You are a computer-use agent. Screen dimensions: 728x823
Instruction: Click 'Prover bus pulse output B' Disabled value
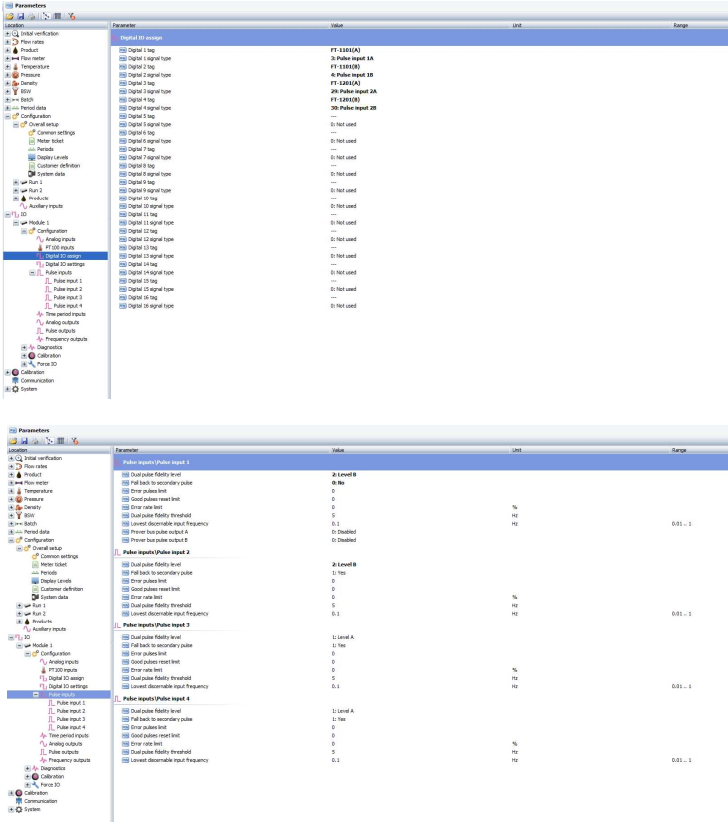pyautogui.click(x=344, y=540)
